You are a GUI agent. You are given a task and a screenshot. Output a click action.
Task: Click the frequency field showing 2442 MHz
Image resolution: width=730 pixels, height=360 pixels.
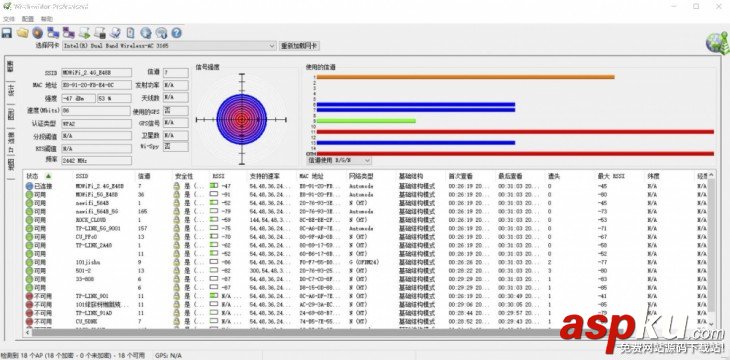click(x=96, y=160)
